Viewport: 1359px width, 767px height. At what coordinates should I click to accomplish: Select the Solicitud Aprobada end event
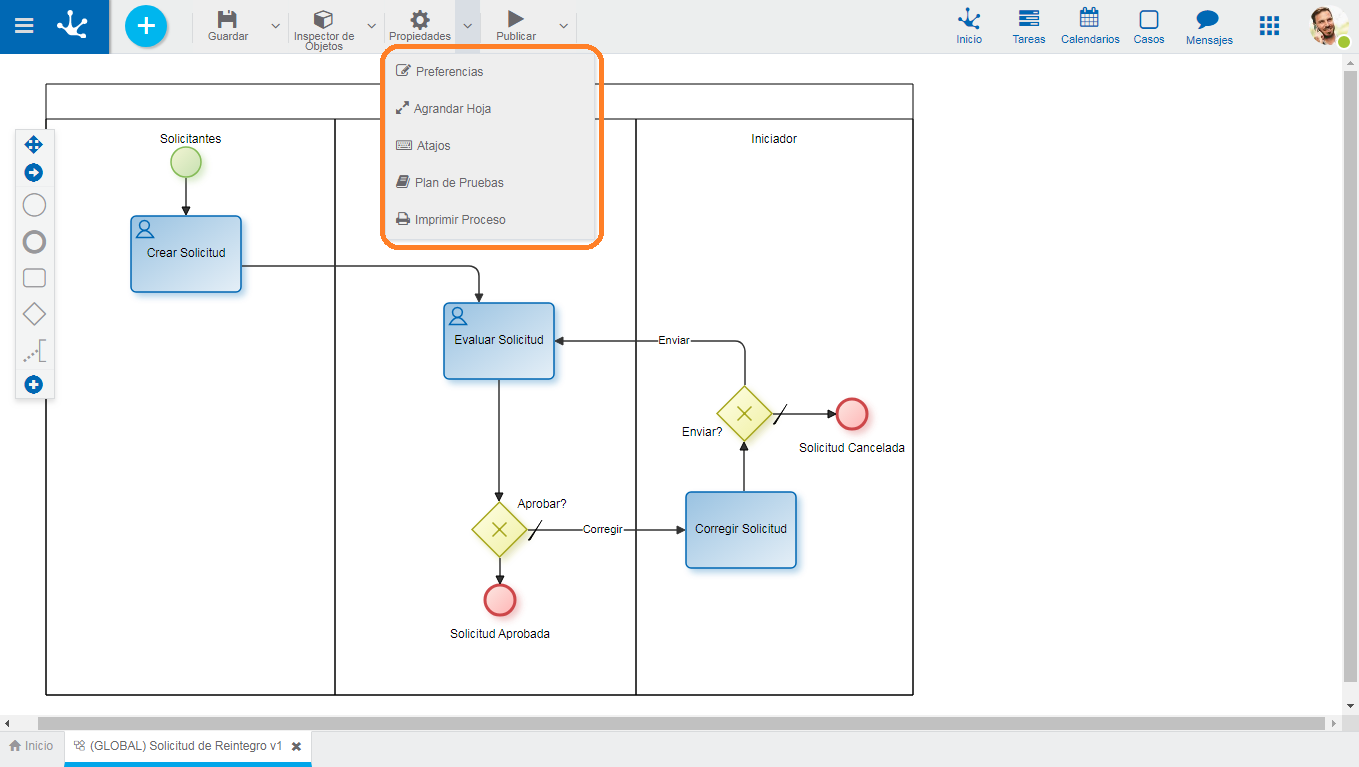(x=500, y=600)
